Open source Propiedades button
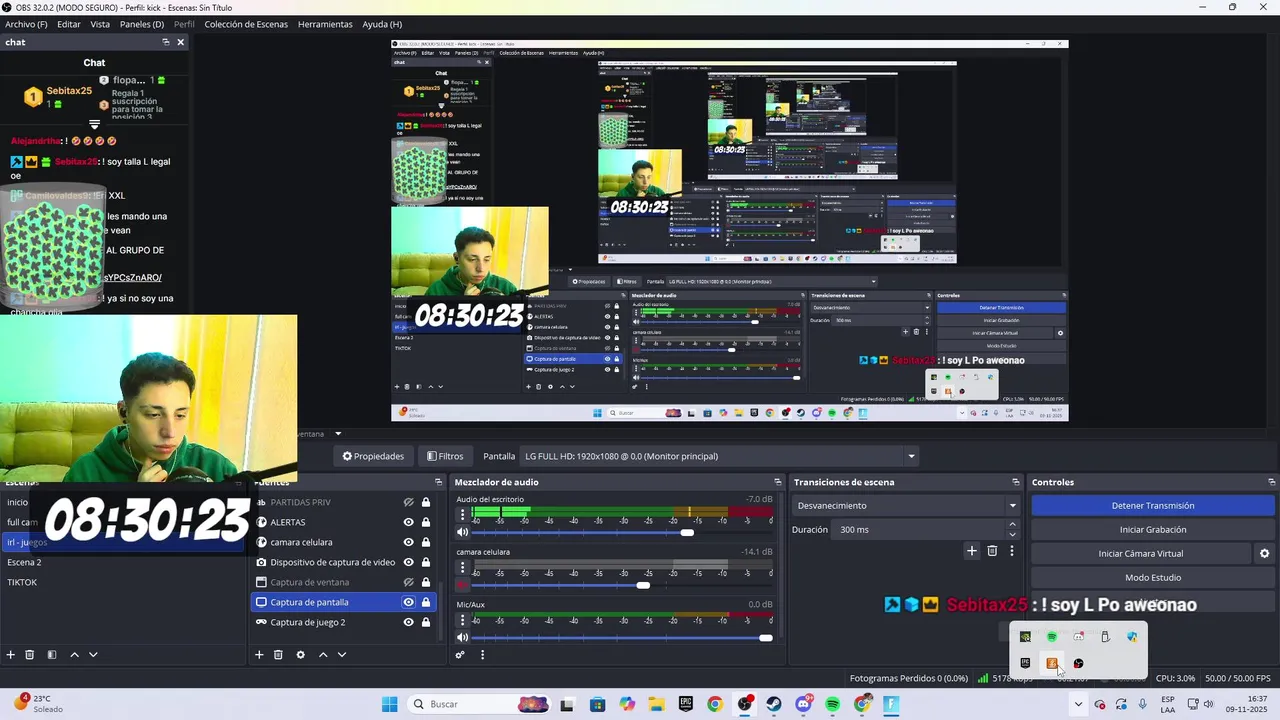 (373, 456)
